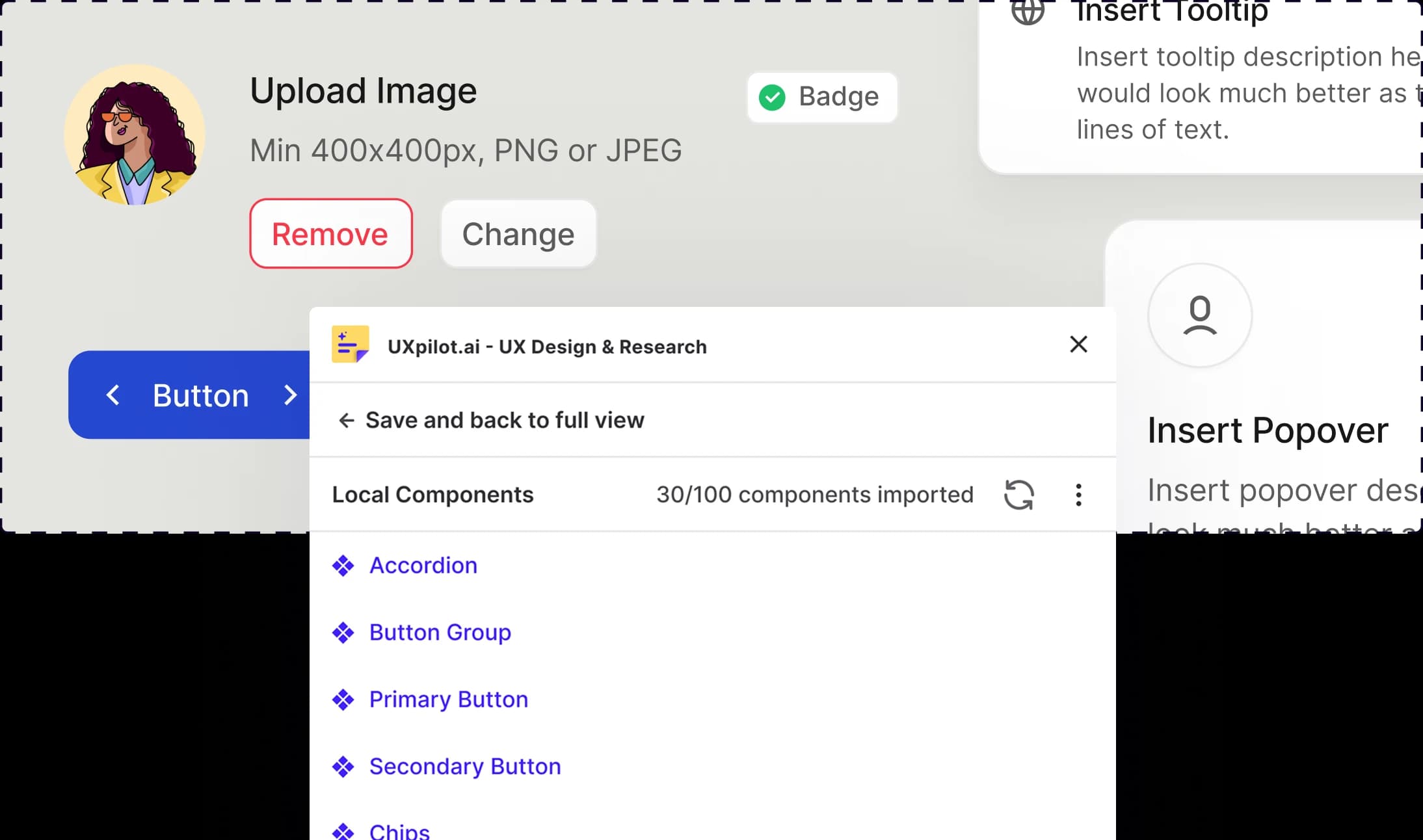Viewport: 1423px width, 840px height.
Task: Click the right chevron on the blue Button
Action: click(290, 395)
